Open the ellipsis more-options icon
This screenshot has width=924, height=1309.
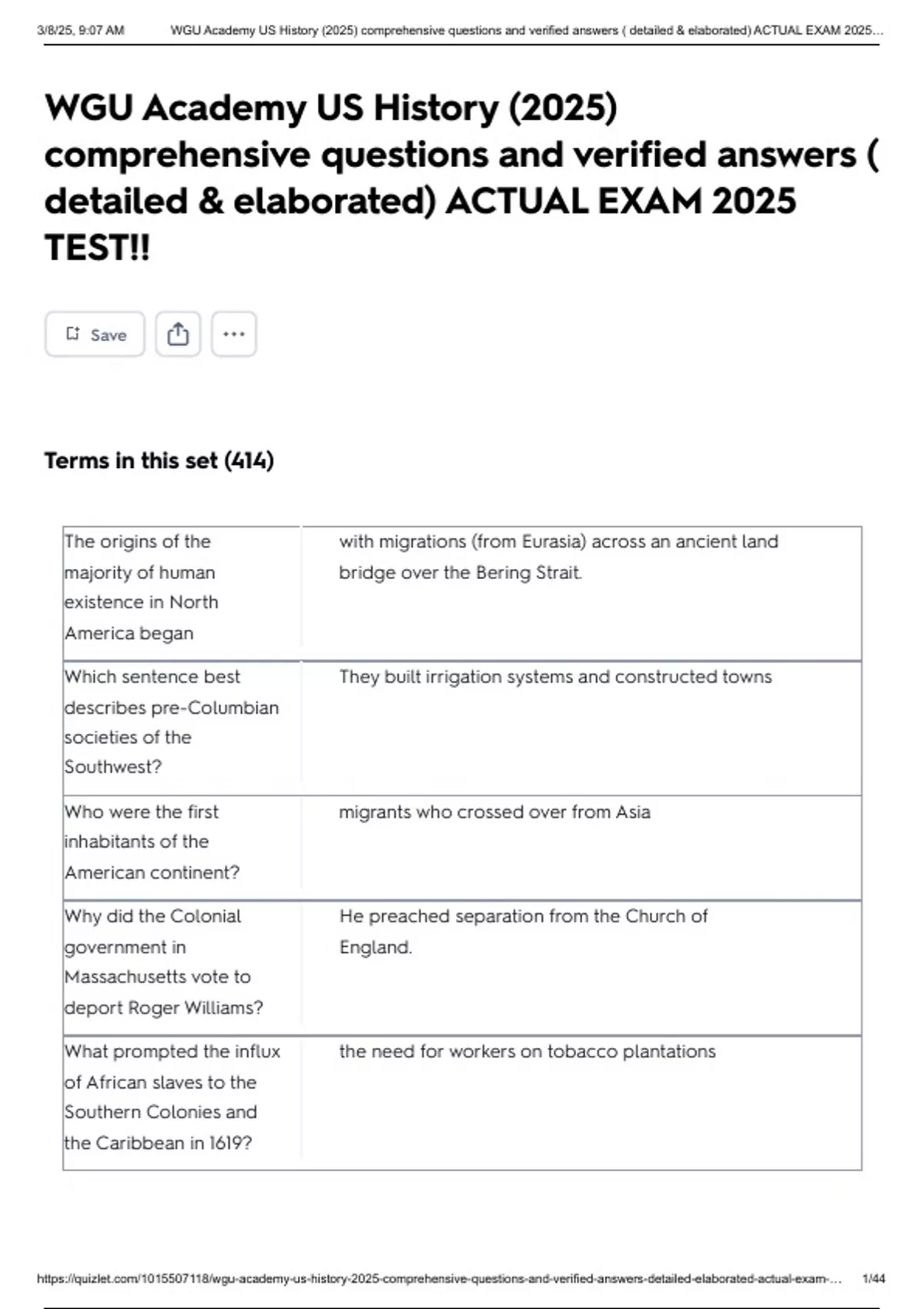coord(234,333)
